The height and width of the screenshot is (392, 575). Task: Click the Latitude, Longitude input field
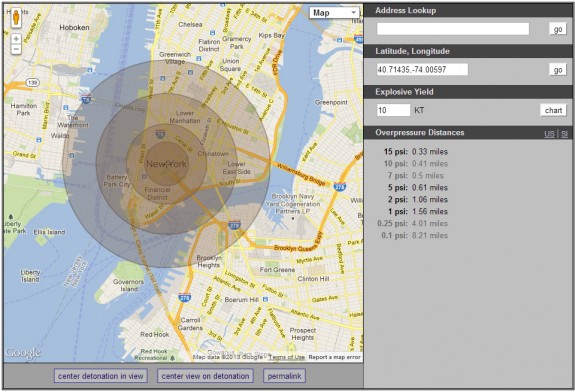click(x=422, y=69)
